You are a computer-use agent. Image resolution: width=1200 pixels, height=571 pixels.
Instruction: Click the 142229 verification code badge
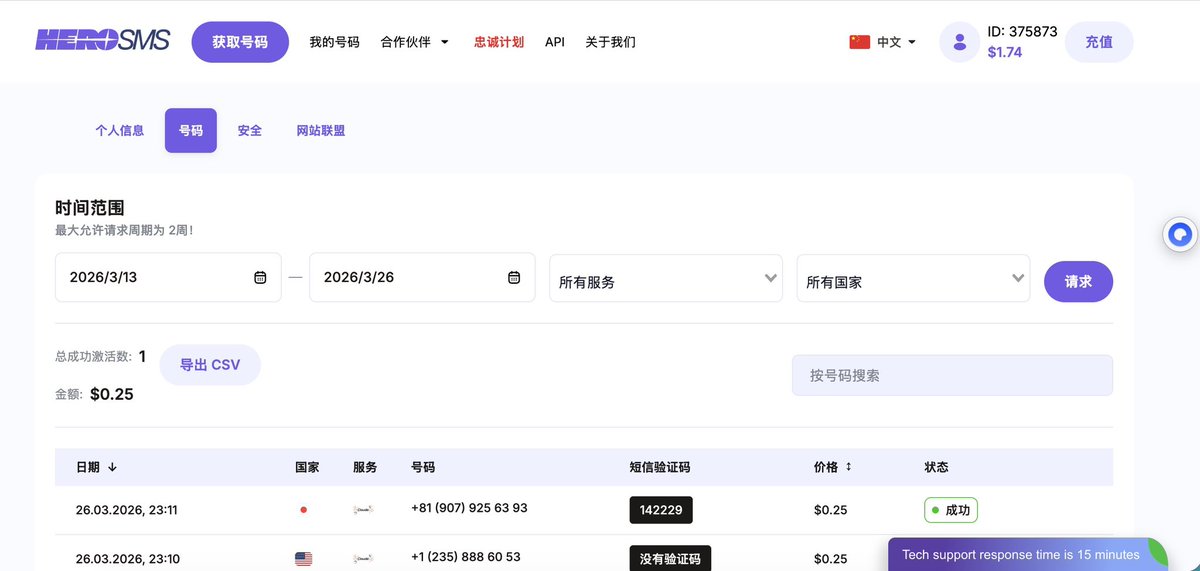coord(661,510)
